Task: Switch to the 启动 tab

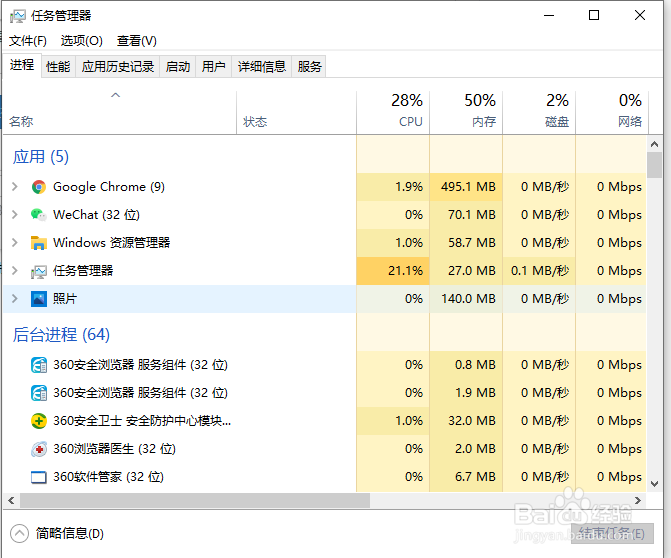Action: pyautogui.click(x=178, y=67)
